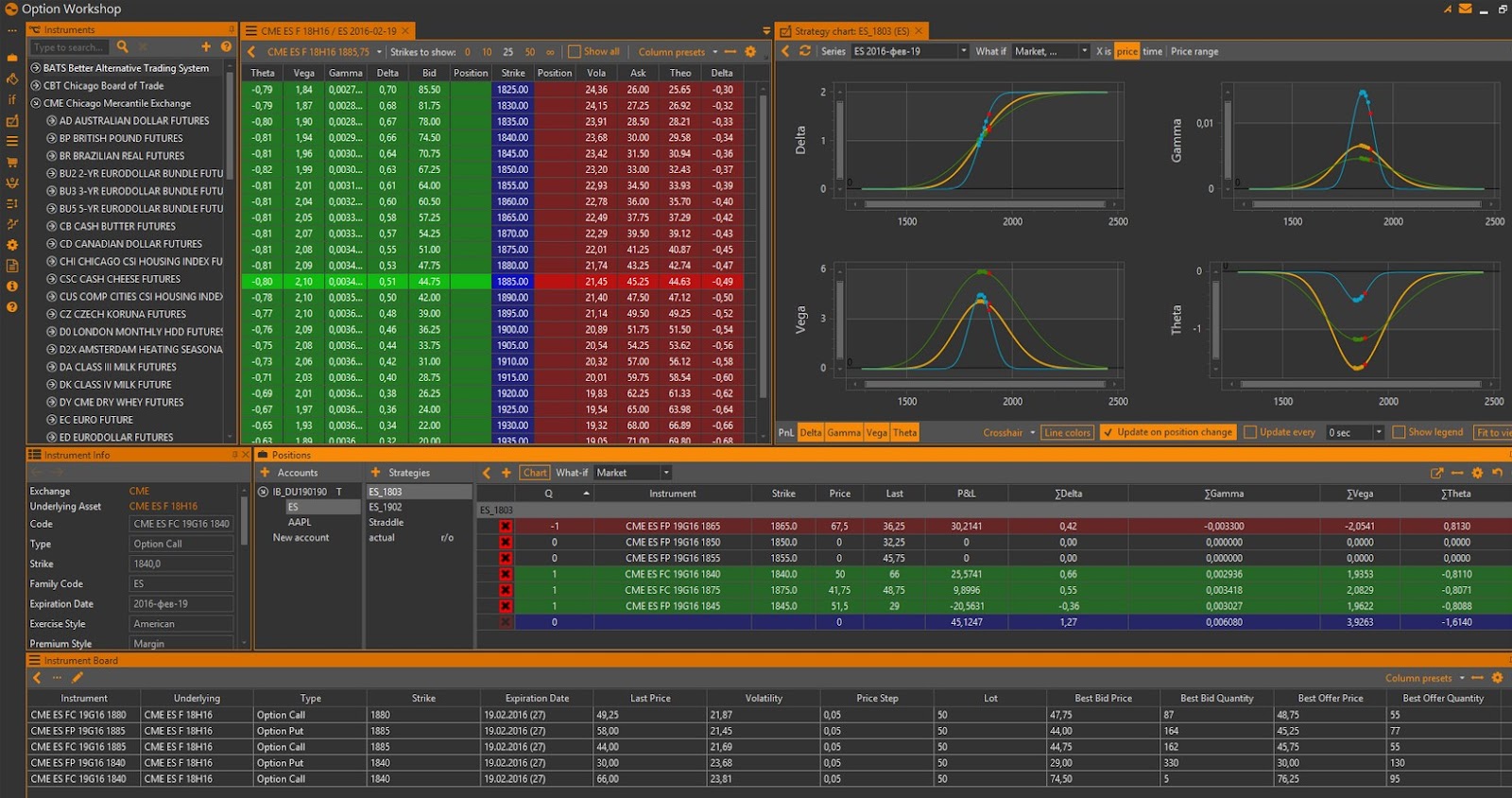Refresh the strategy chart
Screen dimensions: 1512x798
[x=805, y=51]
